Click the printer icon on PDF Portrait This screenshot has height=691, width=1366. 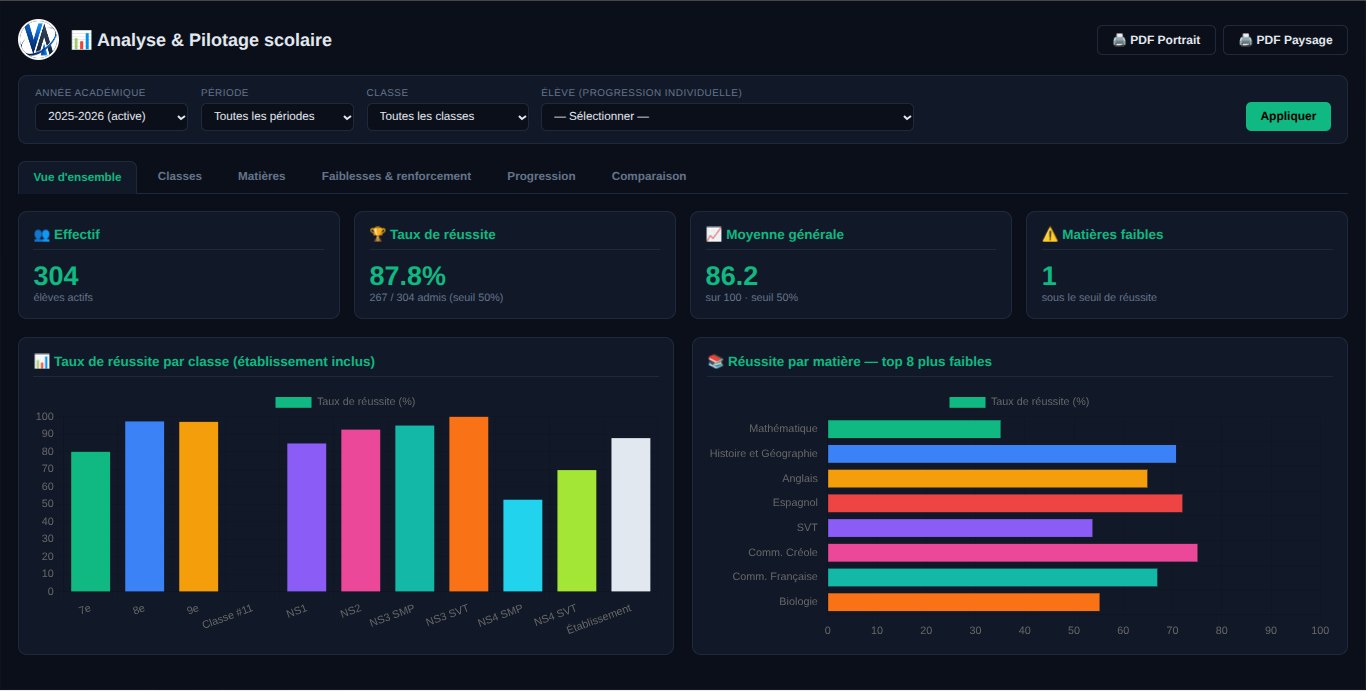[x=1119, y=40]
